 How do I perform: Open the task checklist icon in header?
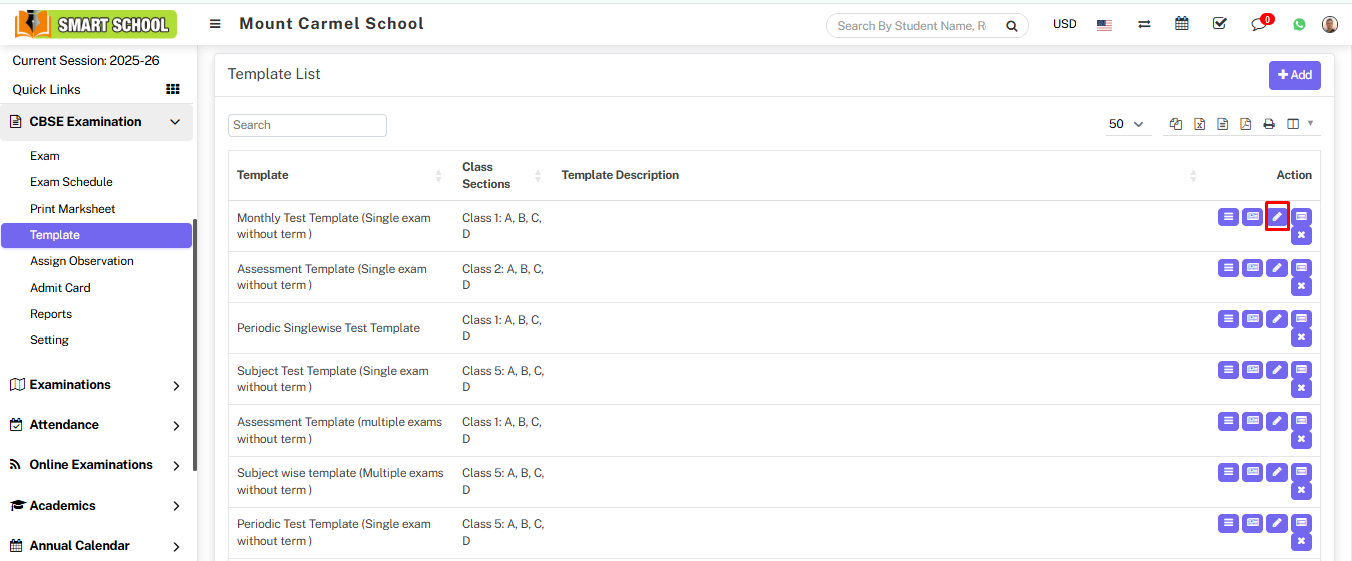click(1220, 24)
